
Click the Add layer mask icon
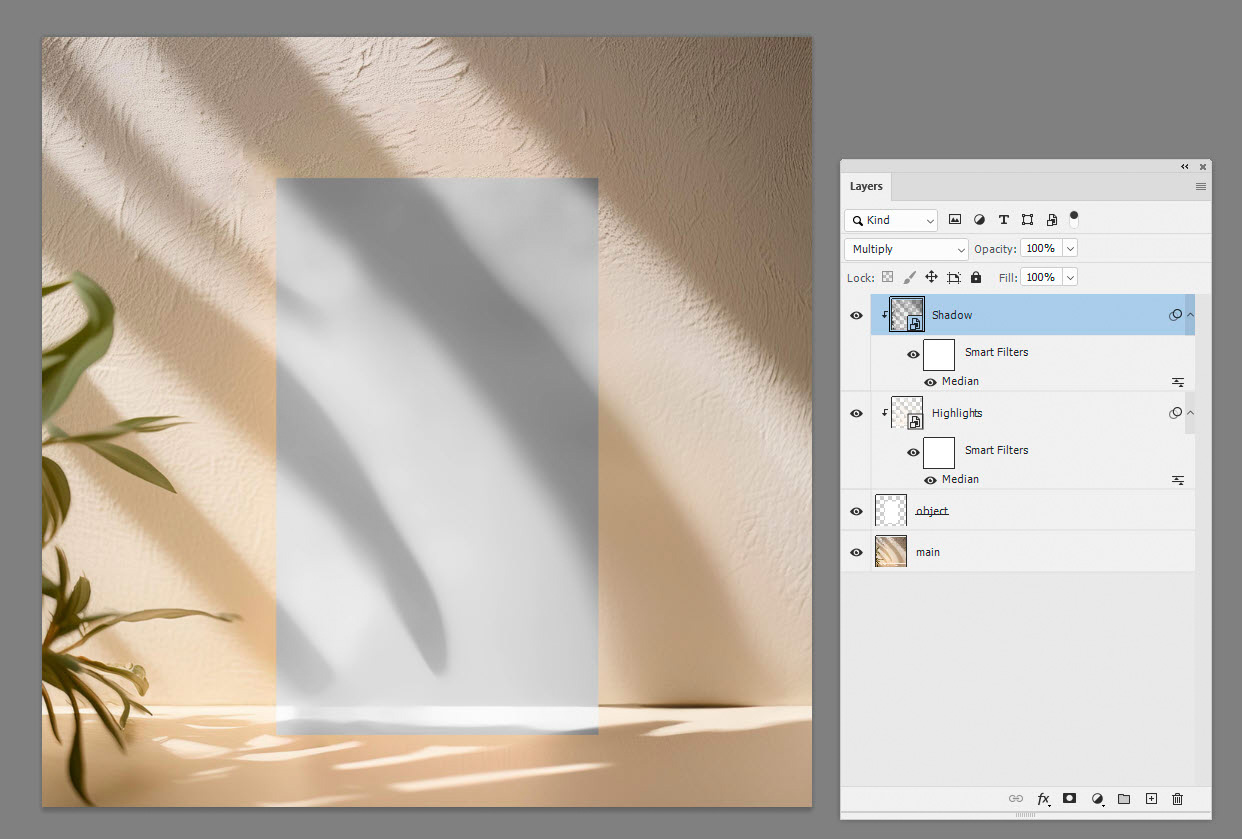pos(1069,798)
